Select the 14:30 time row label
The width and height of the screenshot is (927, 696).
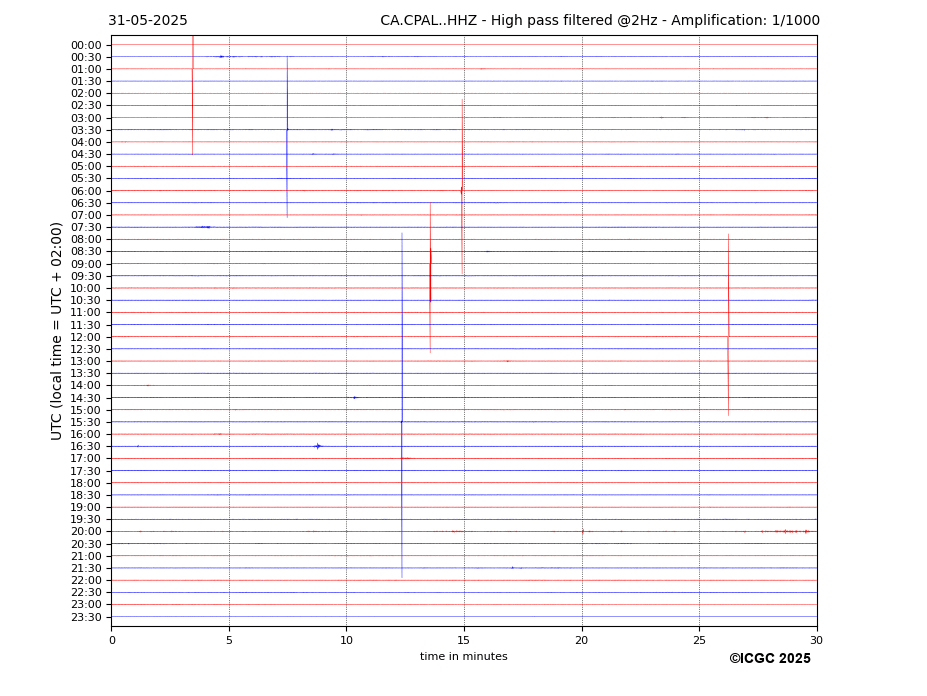tap(86, 399)
